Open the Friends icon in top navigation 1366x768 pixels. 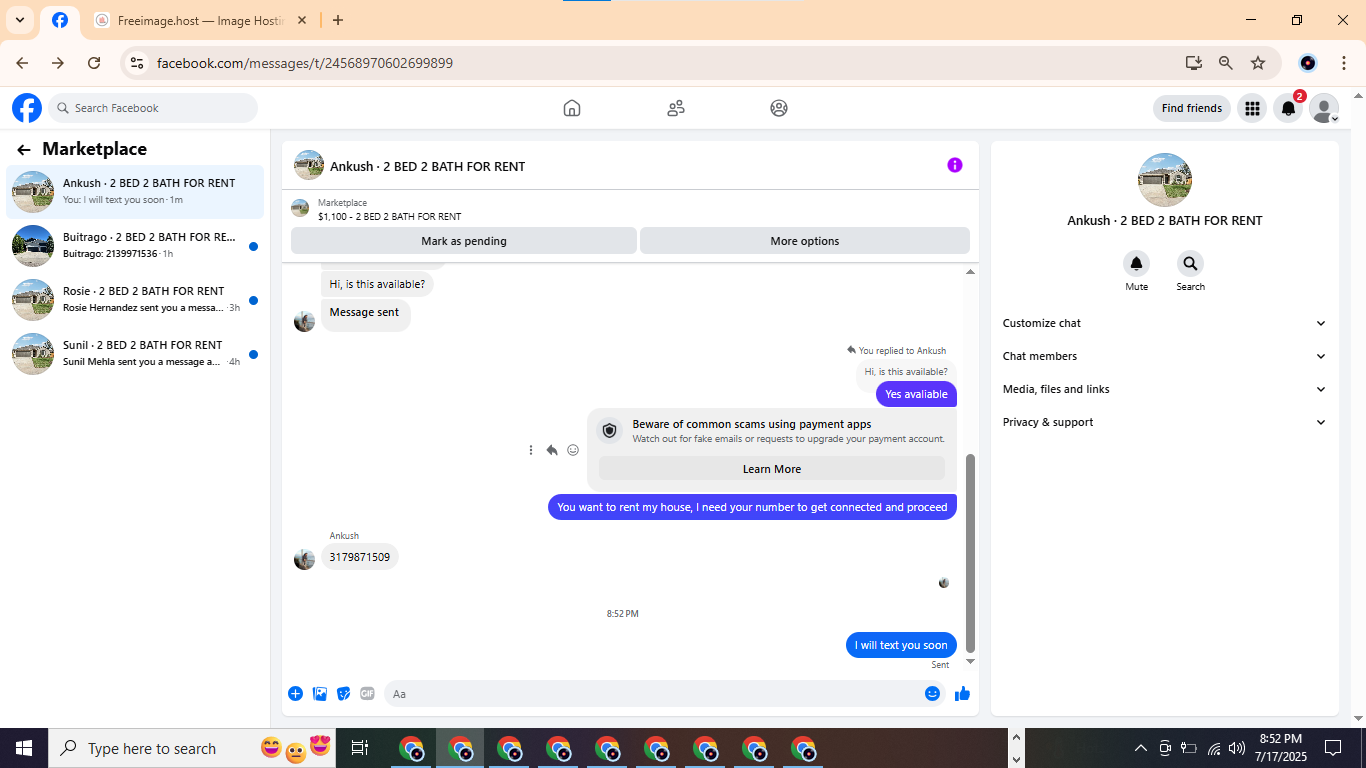676,108
